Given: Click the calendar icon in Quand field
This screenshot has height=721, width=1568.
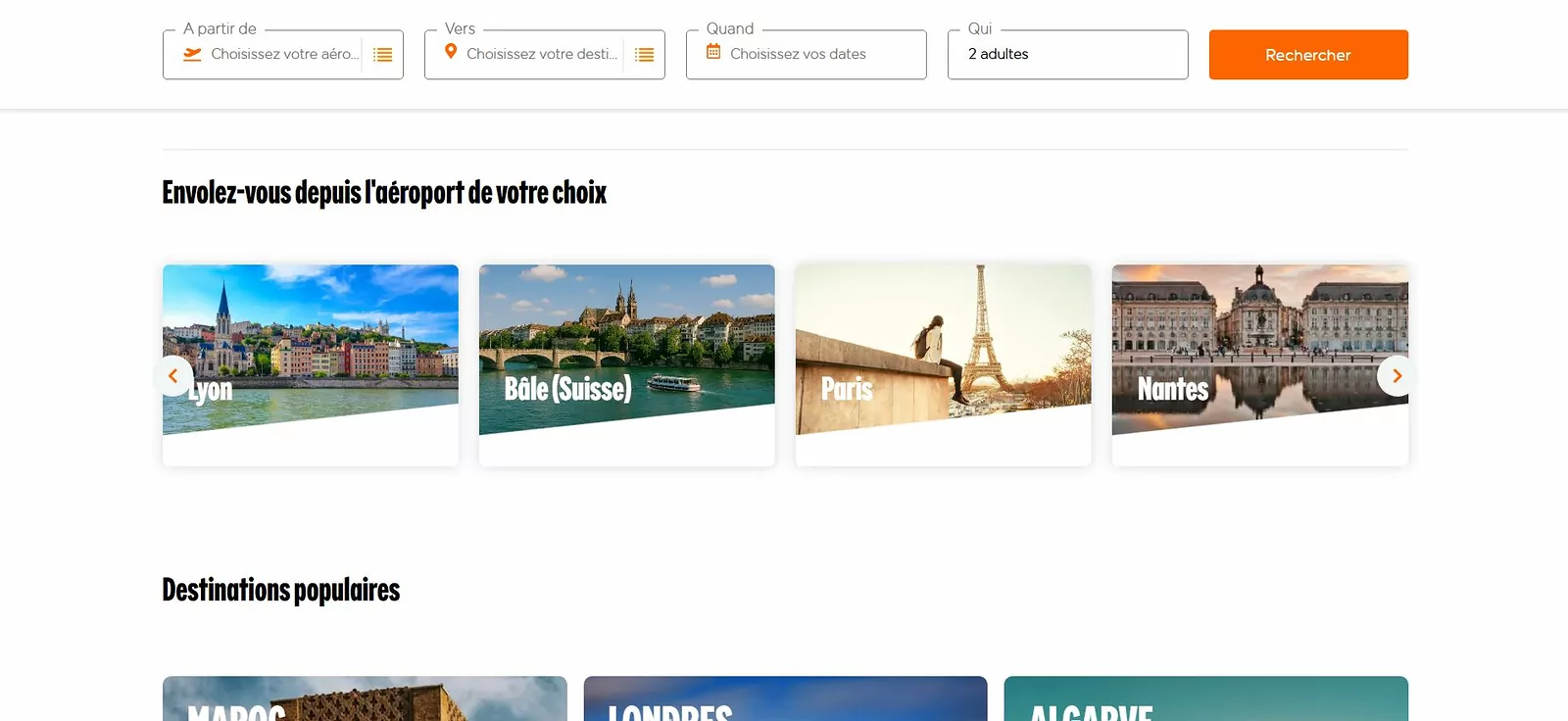Looking at the screenshot, I should [713, 51].
